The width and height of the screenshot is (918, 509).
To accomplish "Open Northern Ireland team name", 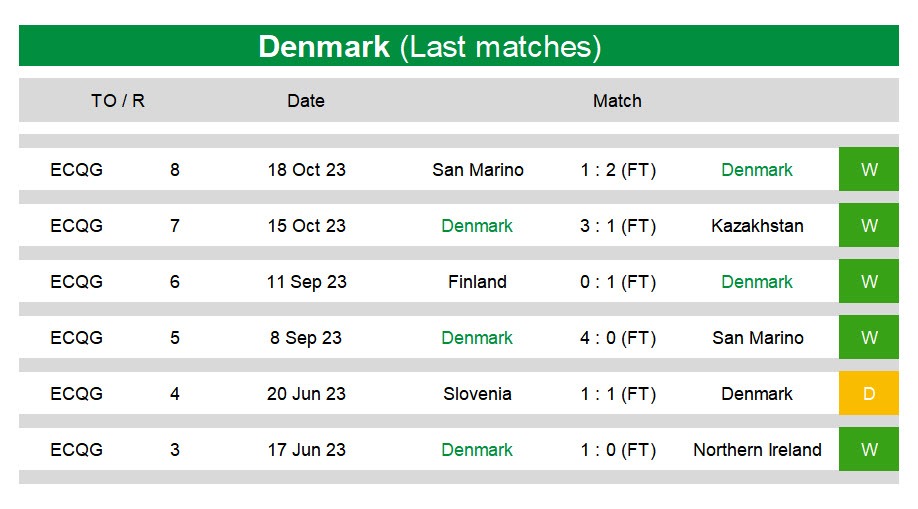I will click(758, 450).
